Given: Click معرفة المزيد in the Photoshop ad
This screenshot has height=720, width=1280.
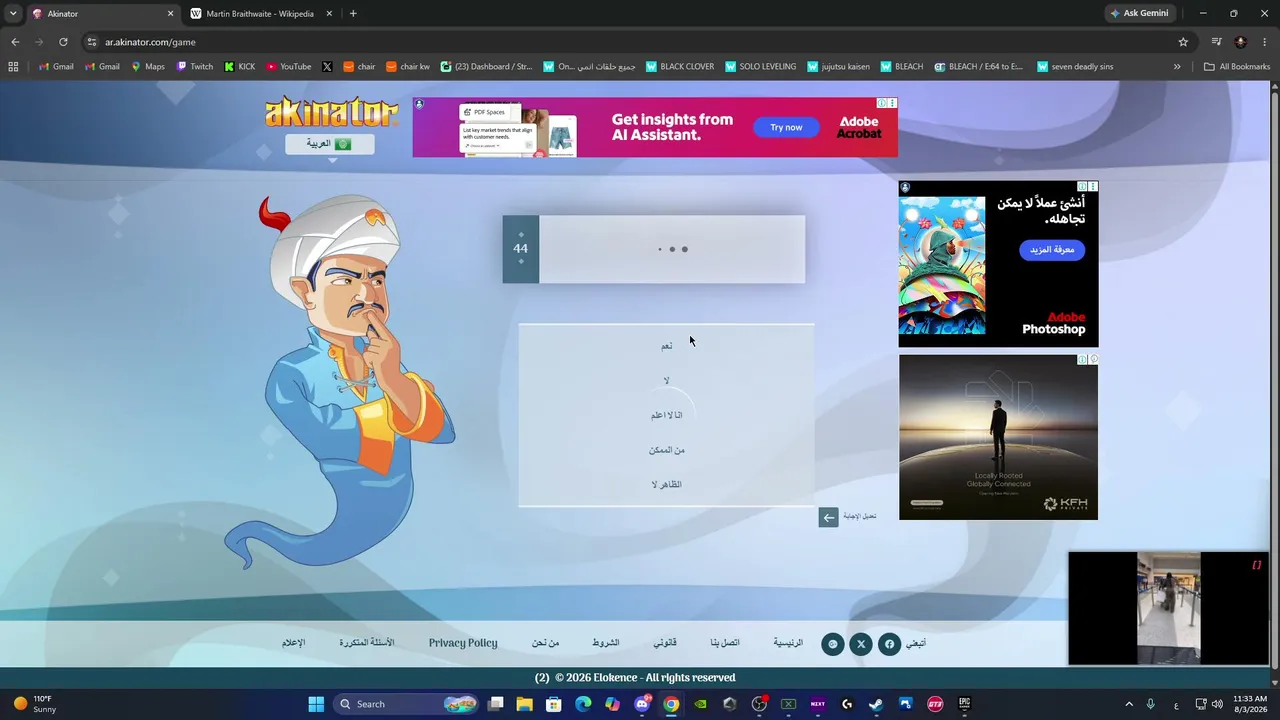Looking at the screenshot, I should coord(1052,250).
